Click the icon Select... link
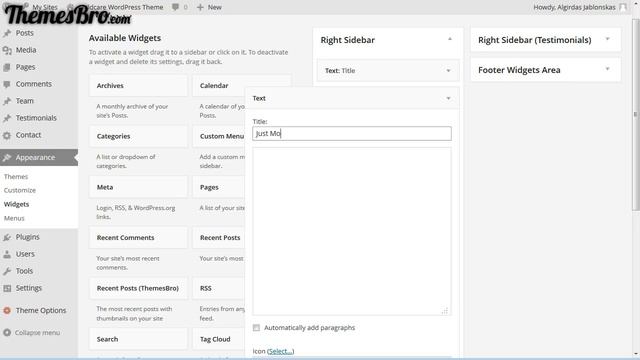Viewport: 640px width, 360px height. 280,351
